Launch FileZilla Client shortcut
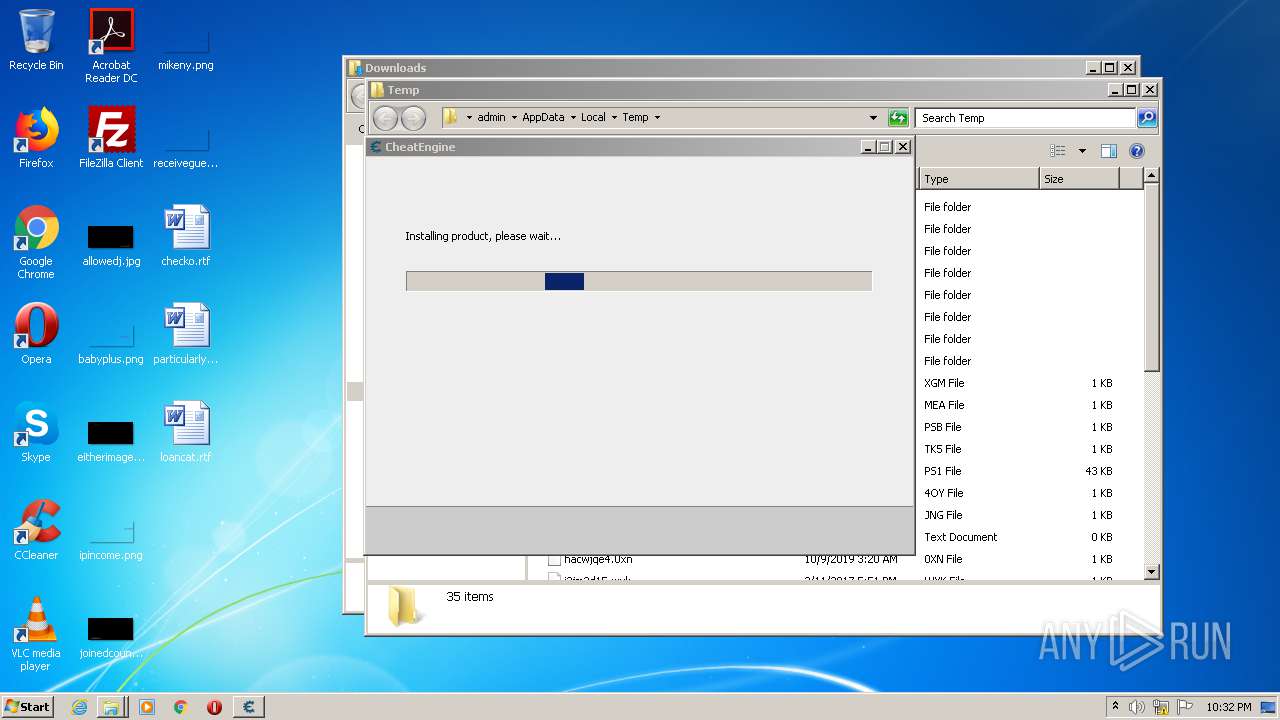This screenshot has width=1280, height=720. point(111,138)
